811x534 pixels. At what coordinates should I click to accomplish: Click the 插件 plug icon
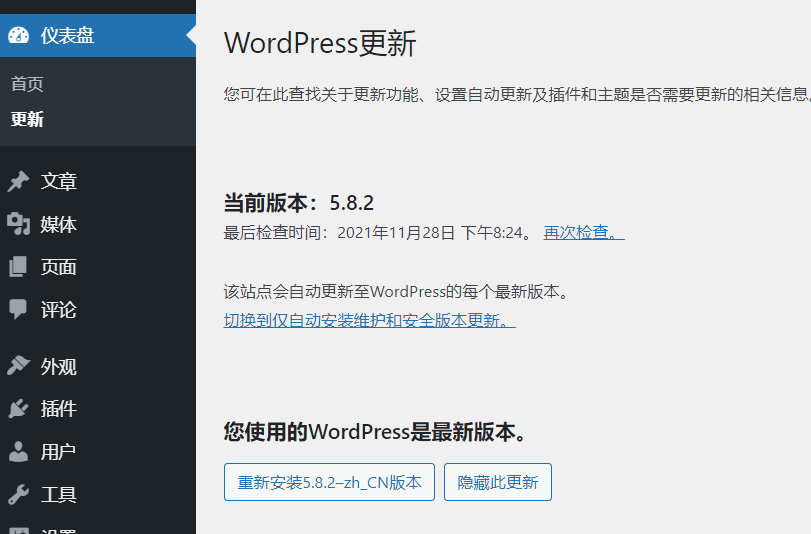[x=19, y=409]
